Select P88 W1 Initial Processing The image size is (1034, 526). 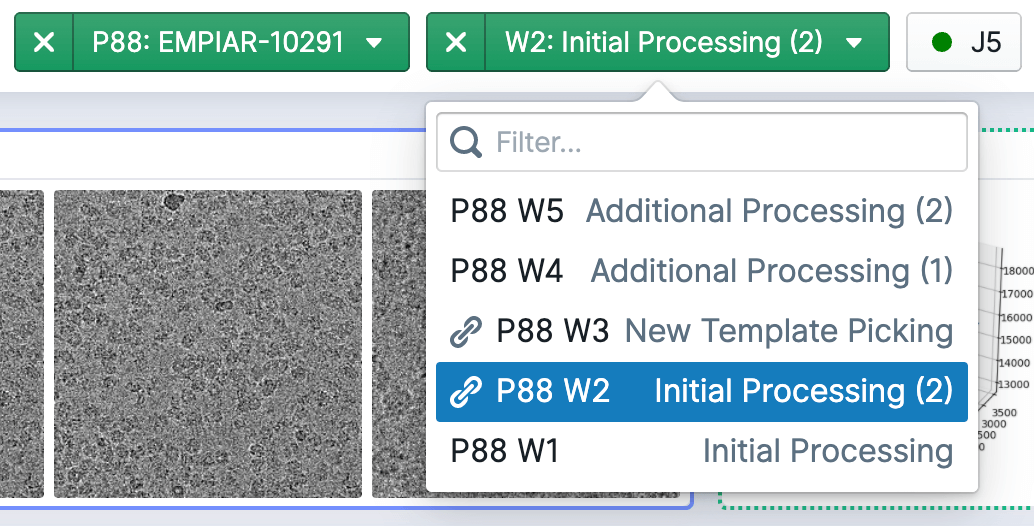point(702,452)
